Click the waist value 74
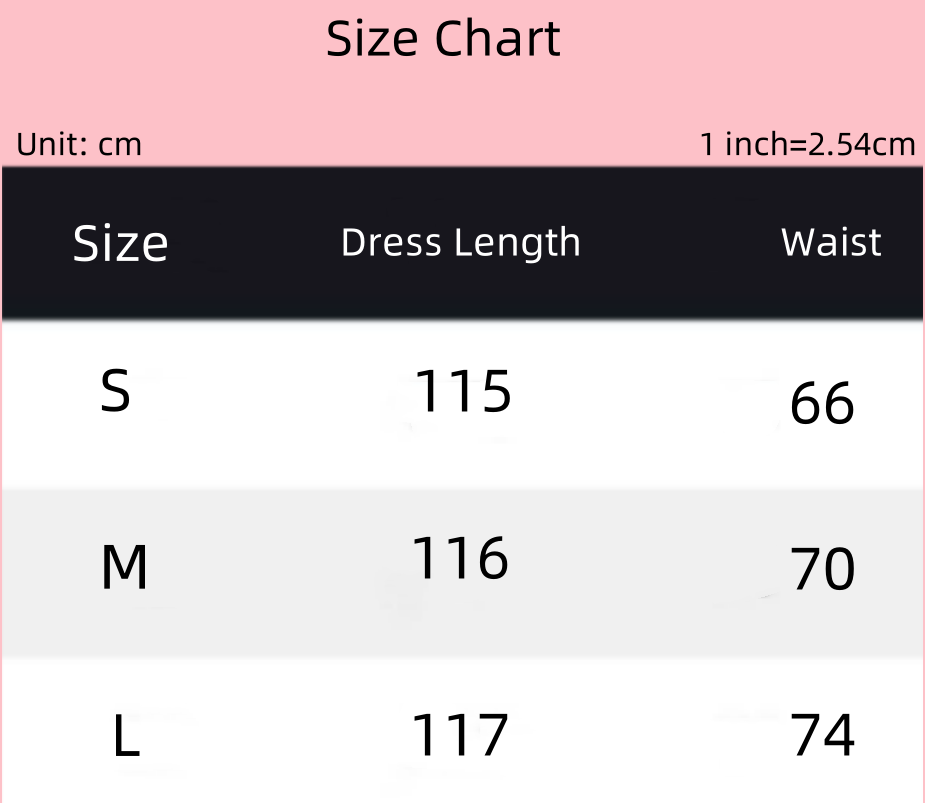 [x=822, y=736]
